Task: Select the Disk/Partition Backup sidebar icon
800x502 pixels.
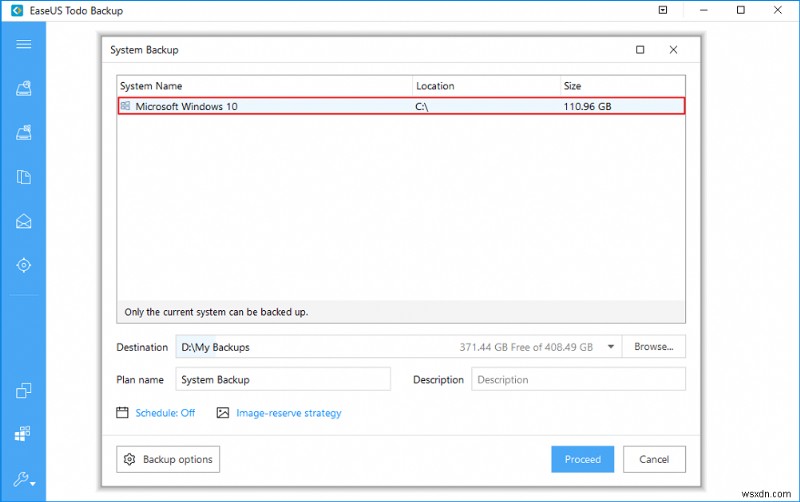Action: tap(23, 89)
